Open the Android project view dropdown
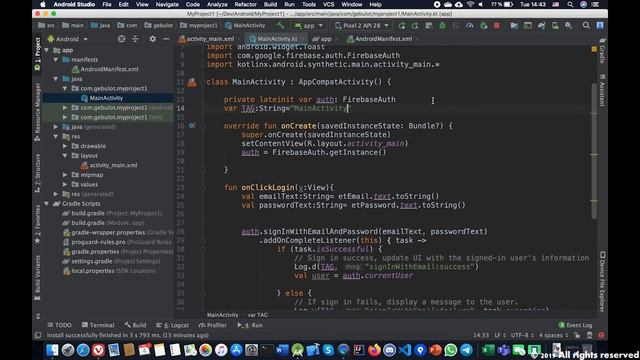 pyautogui.click(x=68, y=39)
